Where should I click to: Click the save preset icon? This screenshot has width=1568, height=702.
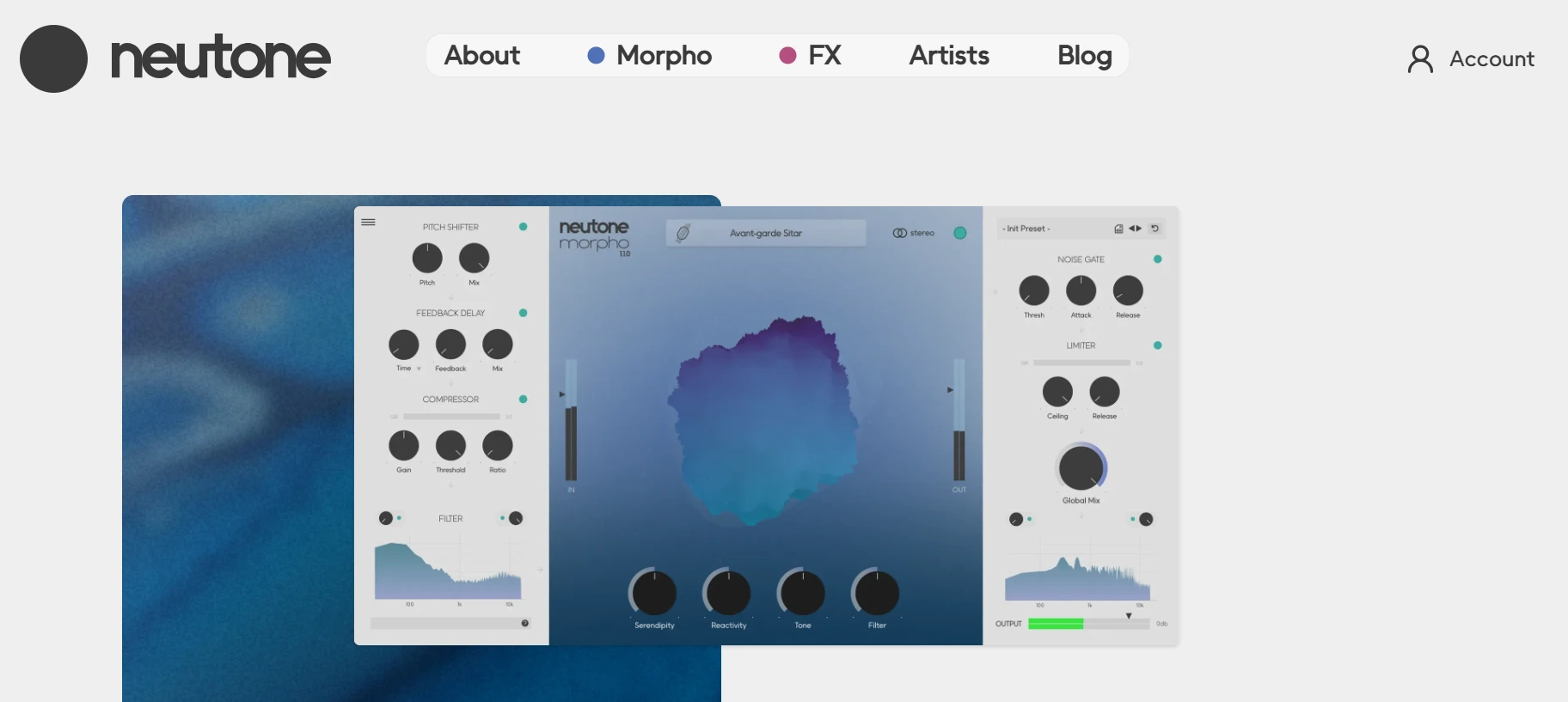coord(1118,229)
